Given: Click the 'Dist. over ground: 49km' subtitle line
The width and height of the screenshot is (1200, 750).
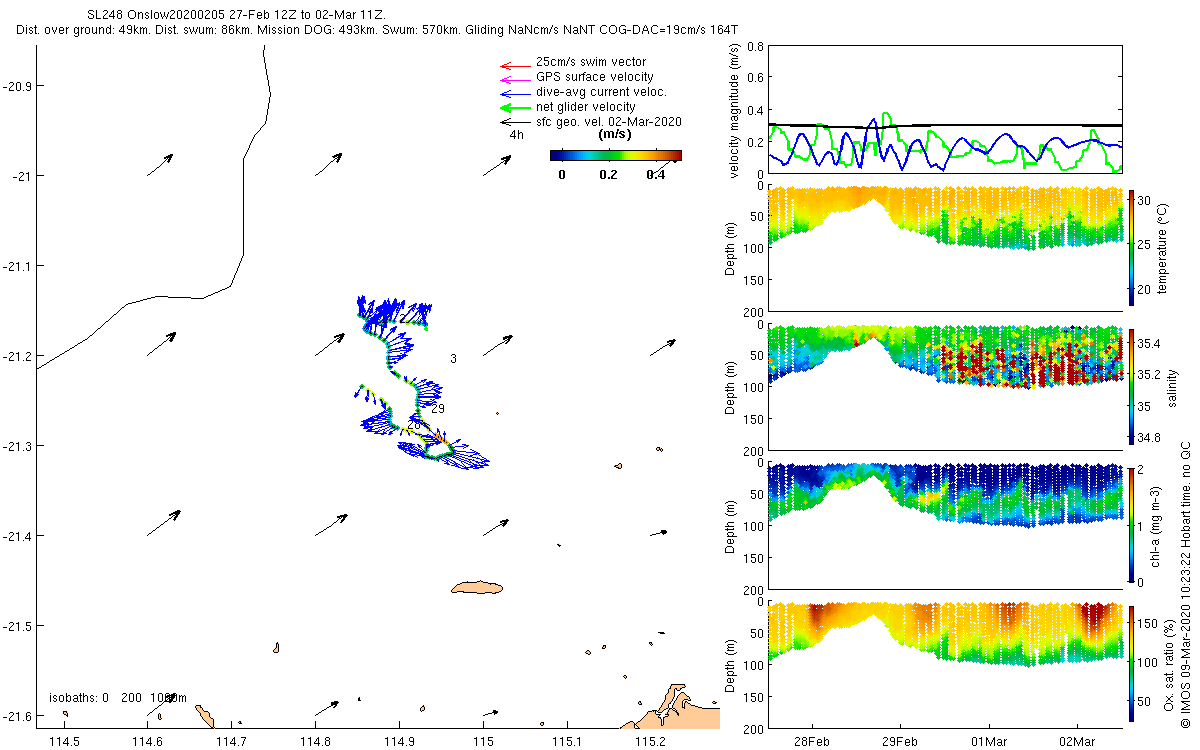Looking at the screenshot, I should click(x=377, y=31).
